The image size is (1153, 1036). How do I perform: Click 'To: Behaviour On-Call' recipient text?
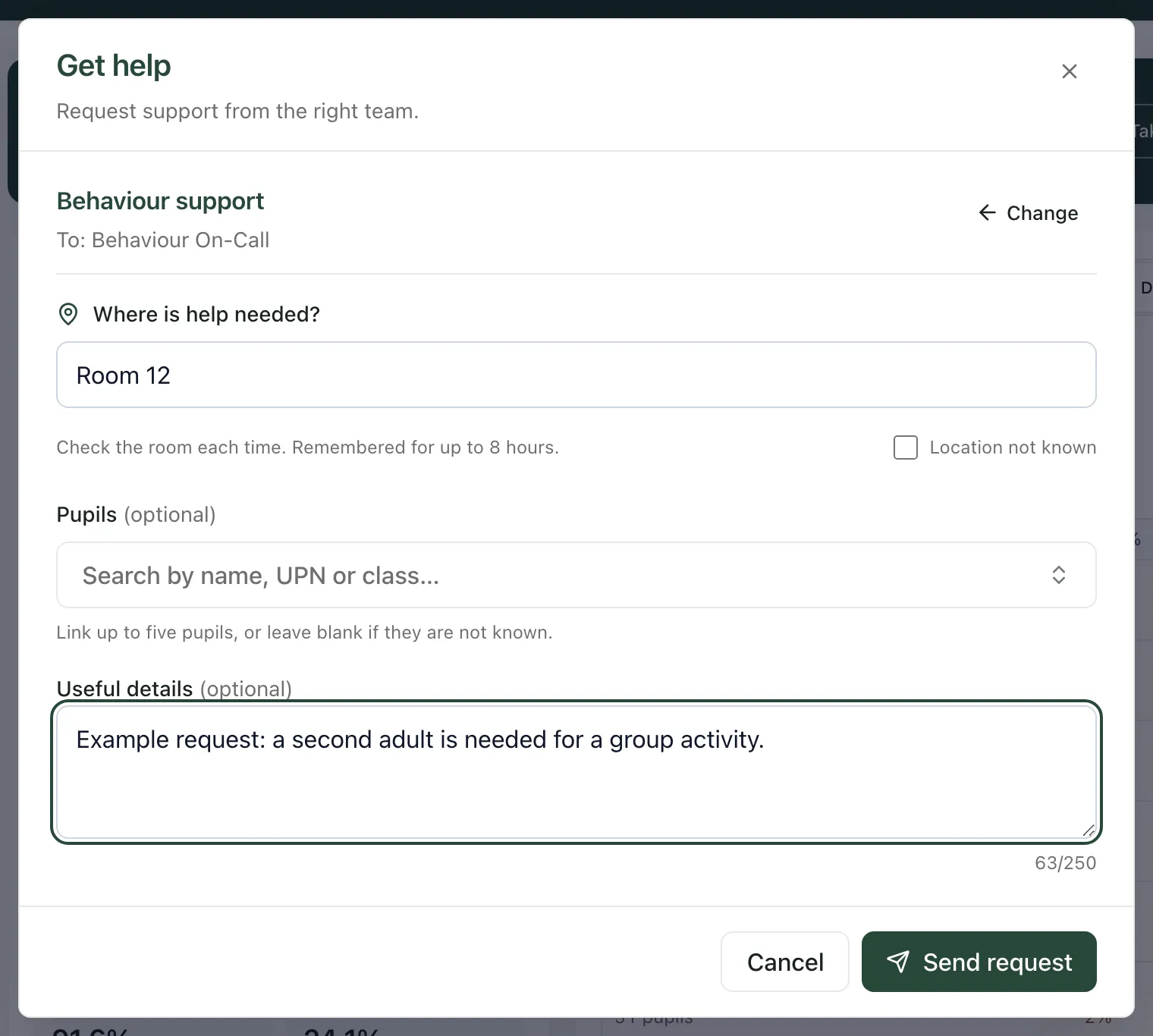pyautogui.click(x=163, y=240)
